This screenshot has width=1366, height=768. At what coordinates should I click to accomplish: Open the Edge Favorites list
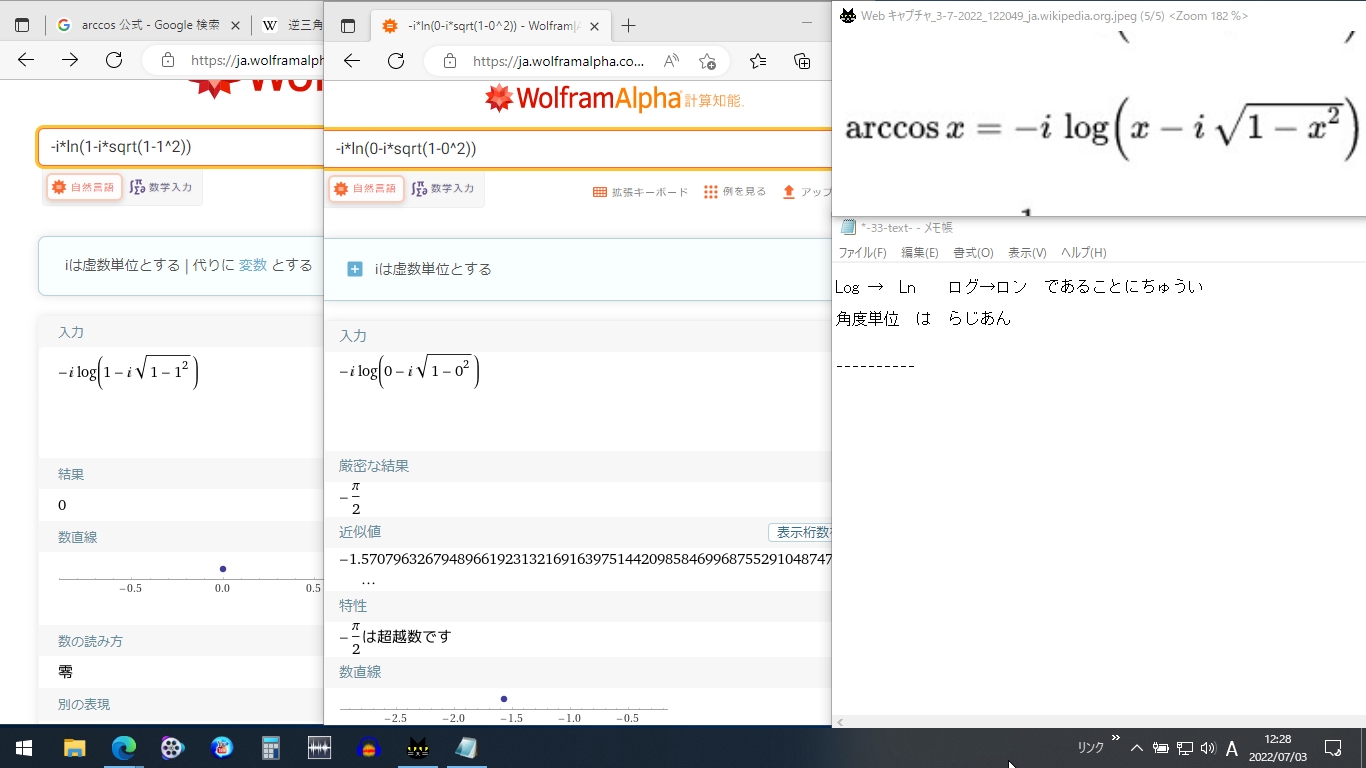tap(757, 61)
